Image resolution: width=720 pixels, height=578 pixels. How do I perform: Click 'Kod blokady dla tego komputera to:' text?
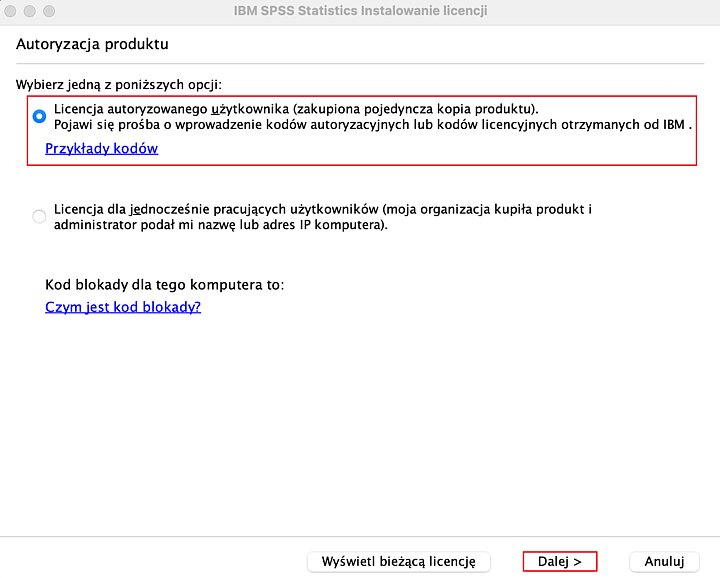(164, 285)
